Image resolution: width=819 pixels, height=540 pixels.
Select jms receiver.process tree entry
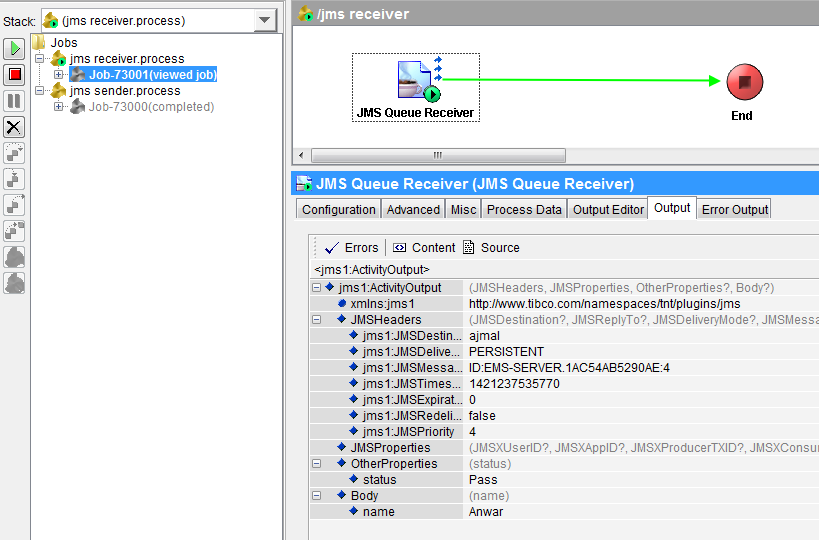(118, 58)
